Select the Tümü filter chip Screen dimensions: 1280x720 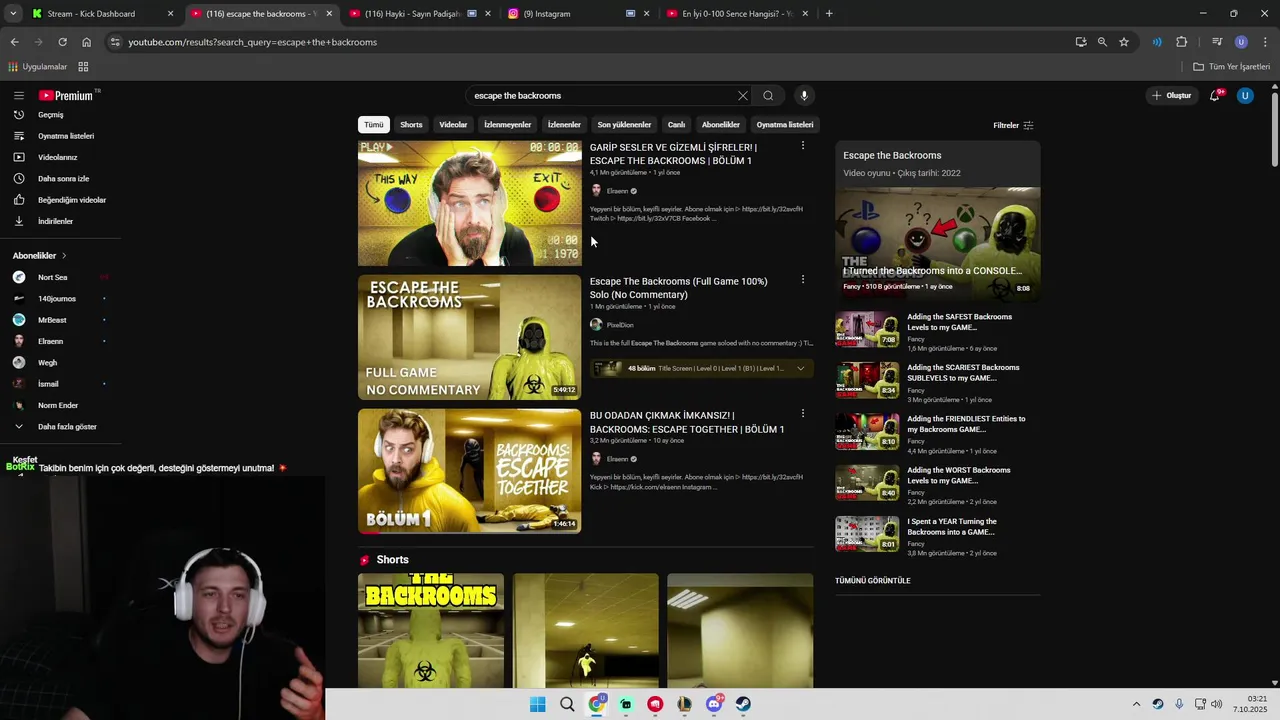374,125
